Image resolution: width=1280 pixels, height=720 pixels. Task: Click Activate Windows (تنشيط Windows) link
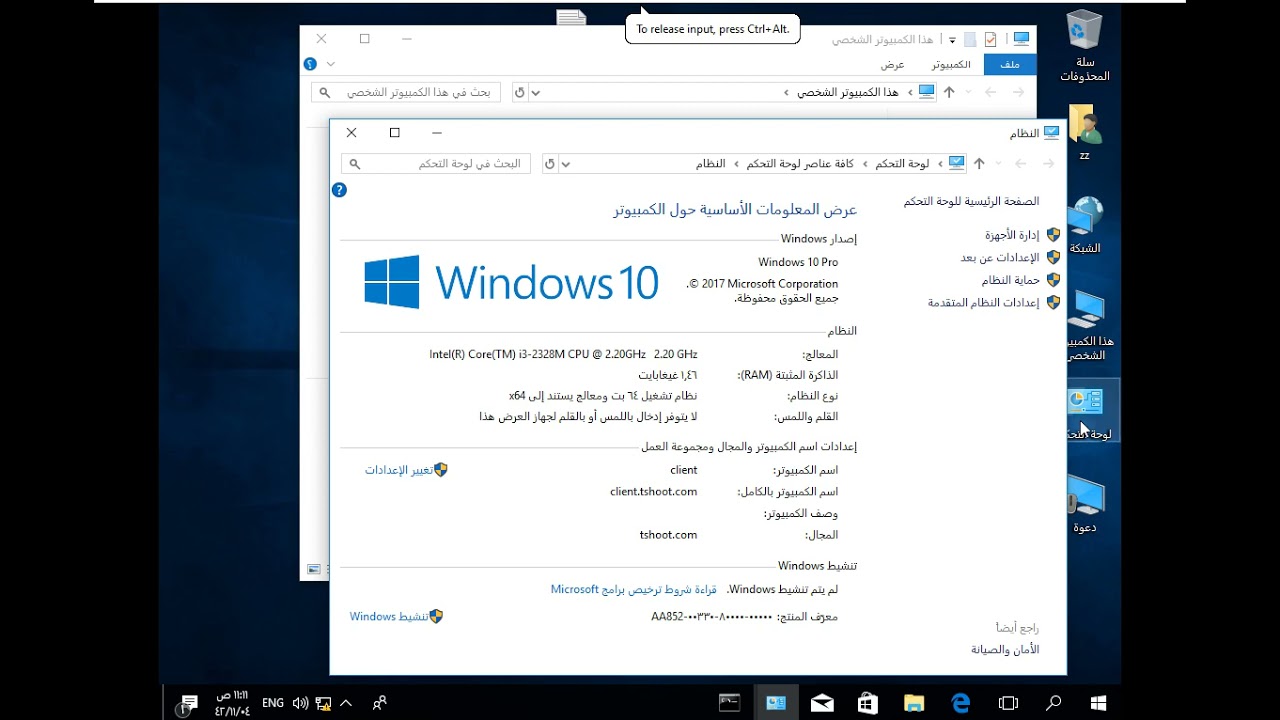coord(388,617)
